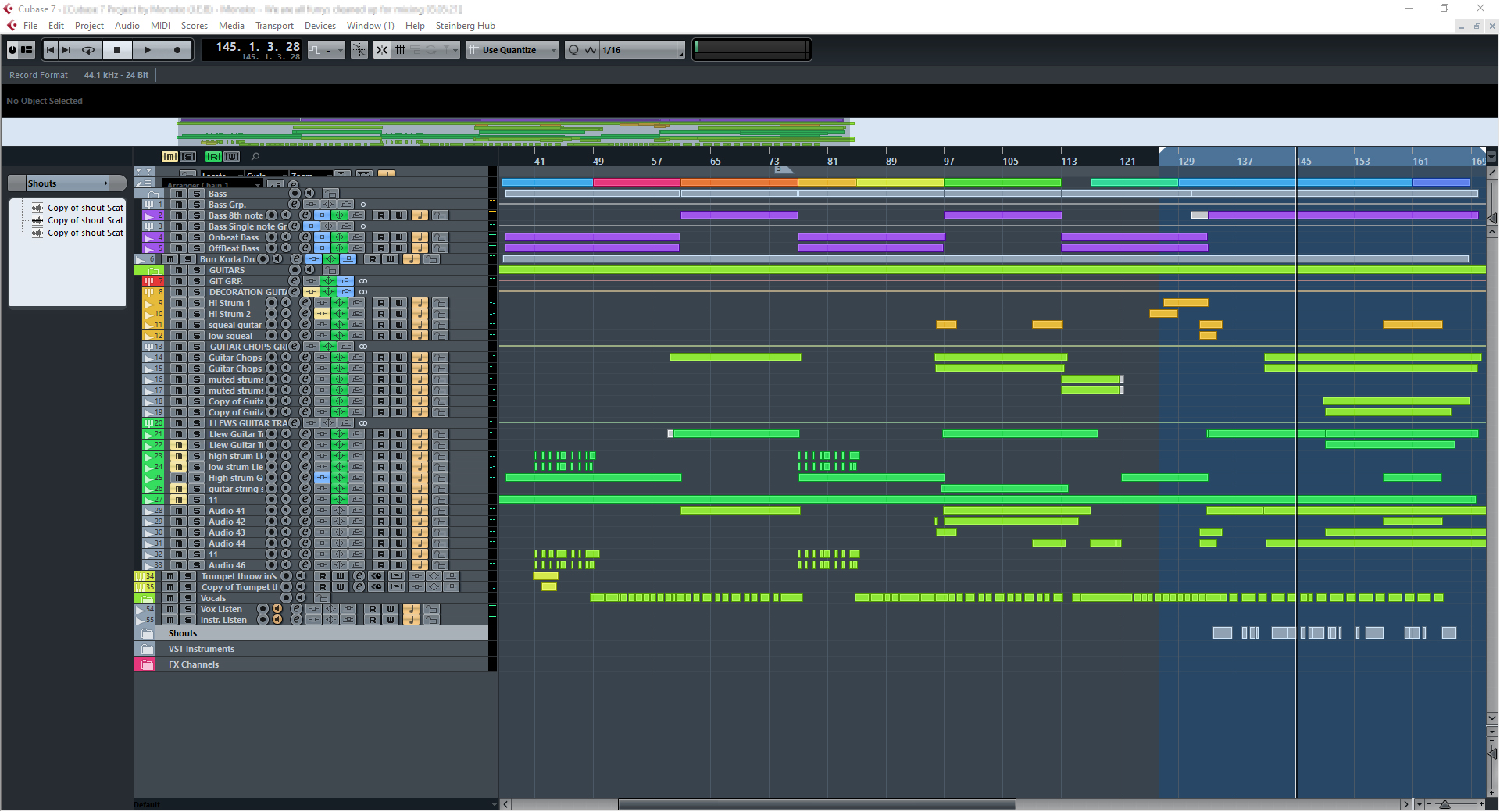This screenshot has height=812, width=1500.
Task: Click the track search magnifier icon
Action: point(255,157)
